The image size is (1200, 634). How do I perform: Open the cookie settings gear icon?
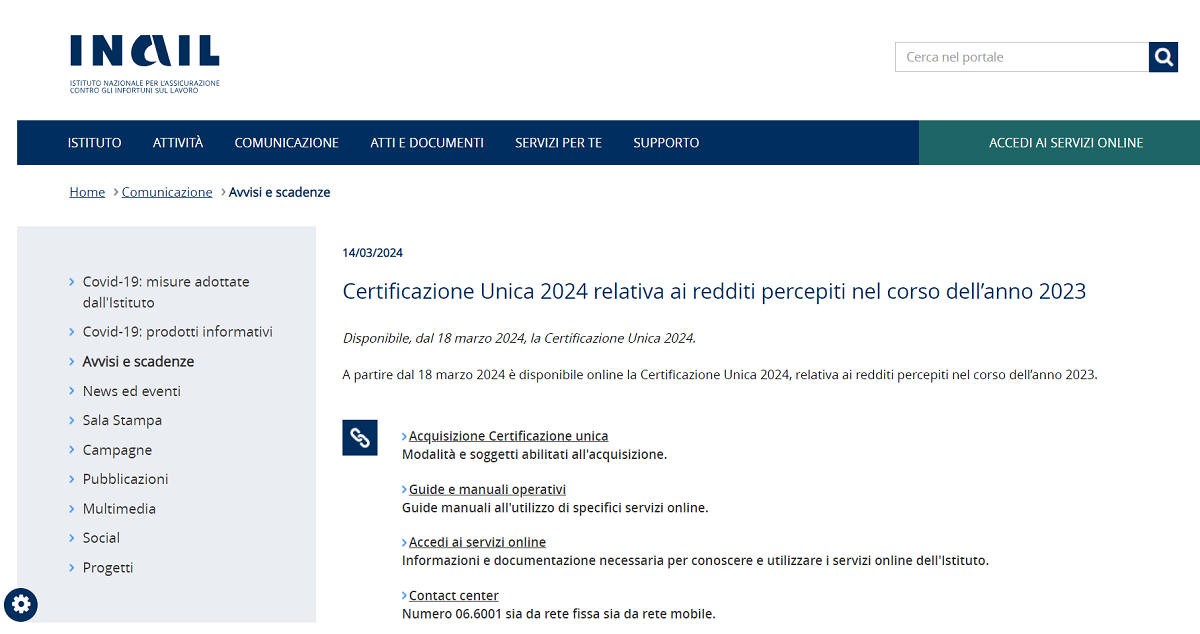click(x=21, y=604)
